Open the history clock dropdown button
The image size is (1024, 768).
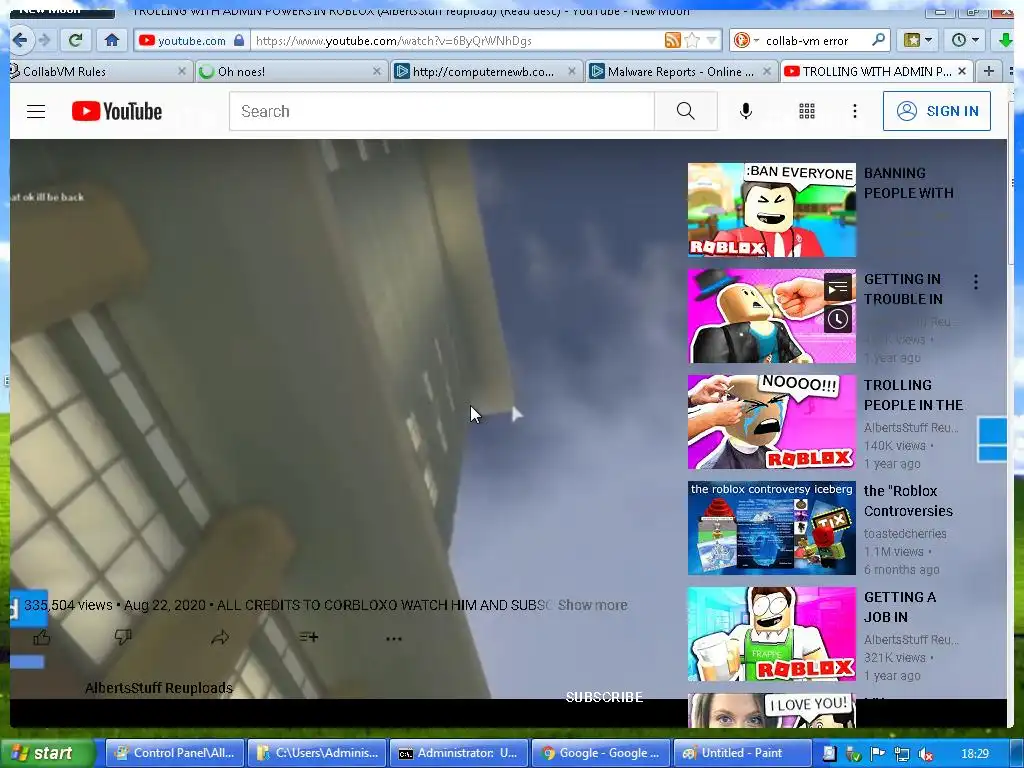[965, 40]
